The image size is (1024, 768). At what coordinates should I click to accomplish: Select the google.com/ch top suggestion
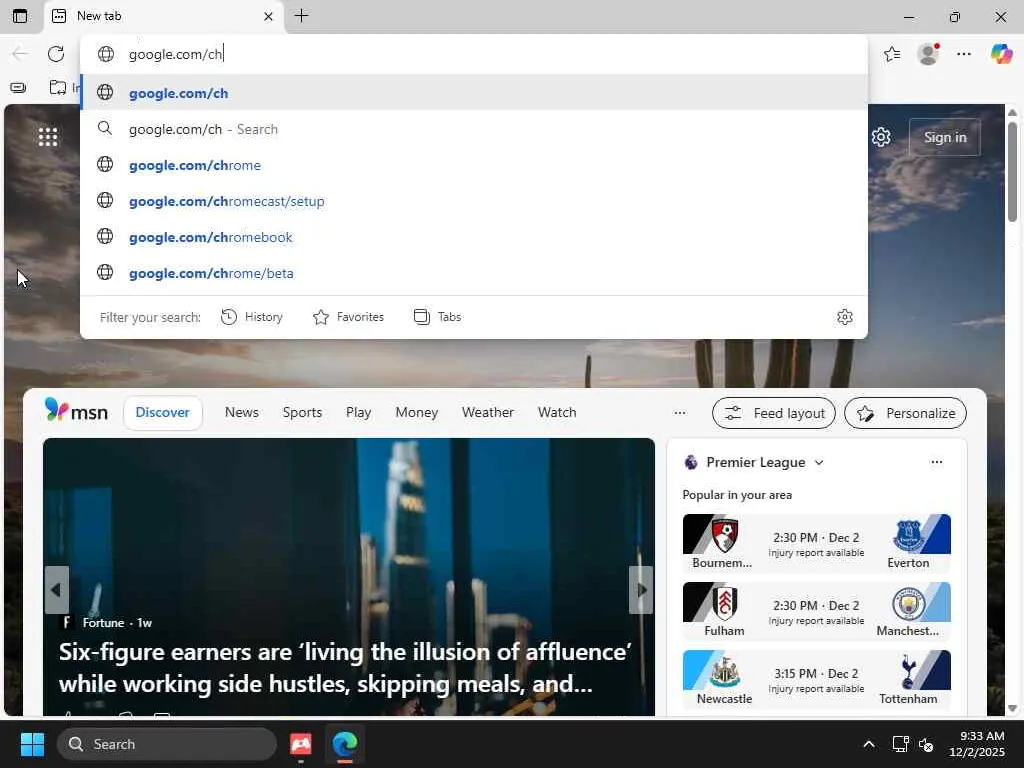[474, 93]
